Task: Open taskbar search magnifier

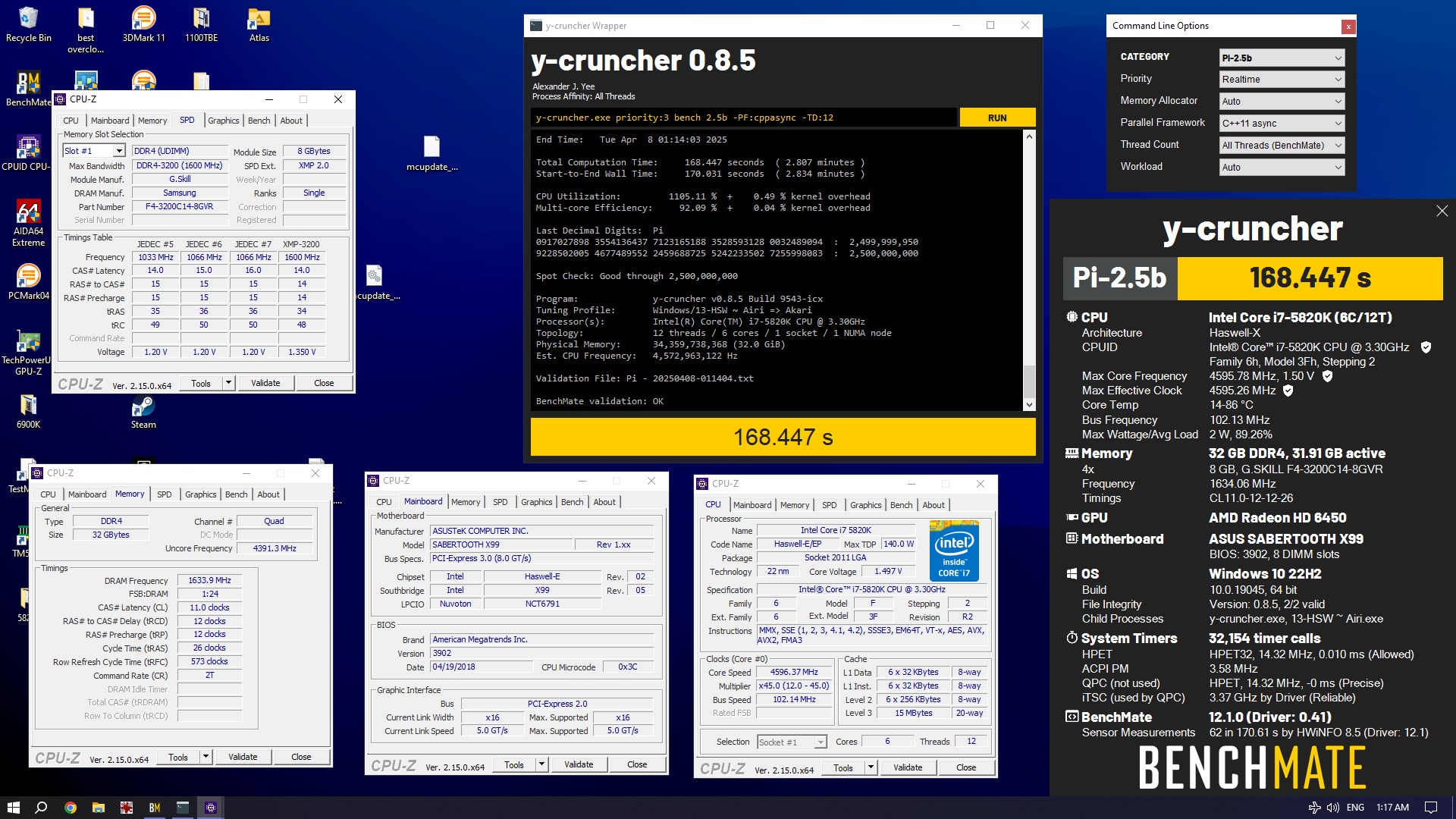Action: coord(42,808)
